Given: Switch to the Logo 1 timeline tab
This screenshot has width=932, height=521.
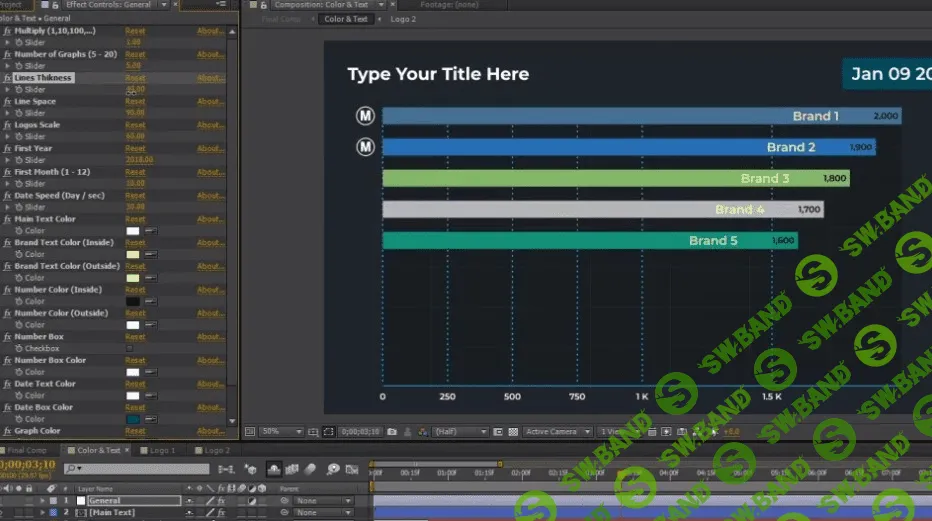Looking at the screenshot, I should click(158, 450).
